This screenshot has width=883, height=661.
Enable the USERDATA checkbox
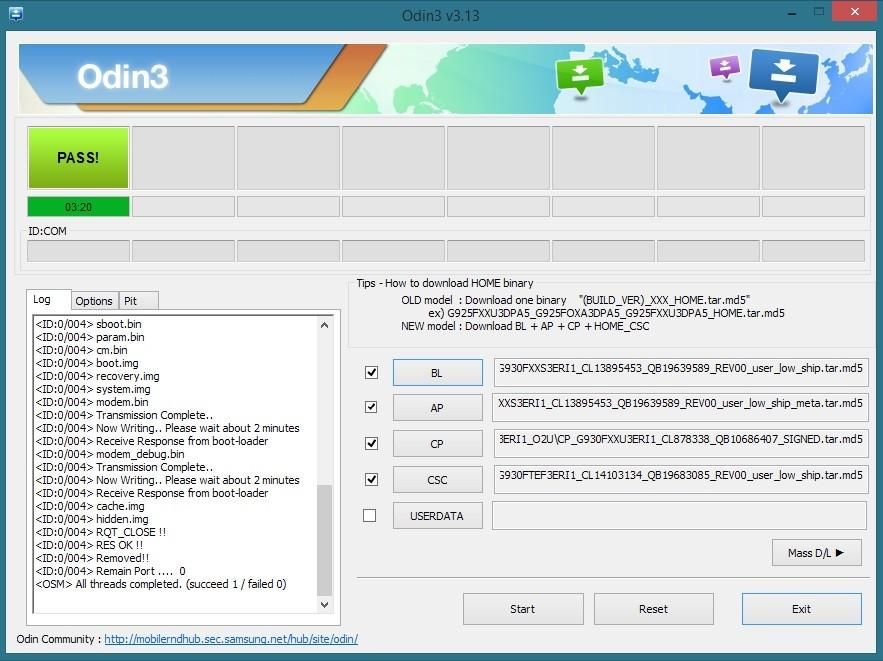coord(371,515)
